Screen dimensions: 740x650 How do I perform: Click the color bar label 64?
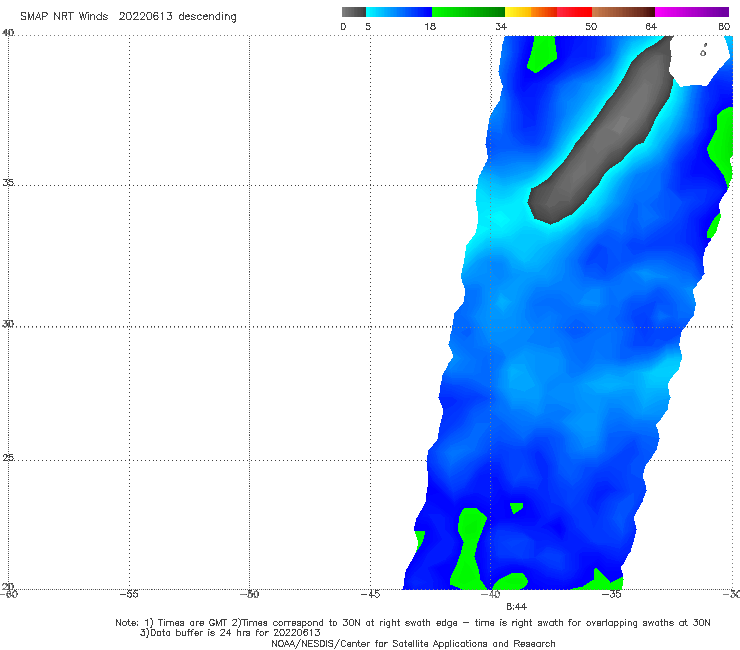651,27
